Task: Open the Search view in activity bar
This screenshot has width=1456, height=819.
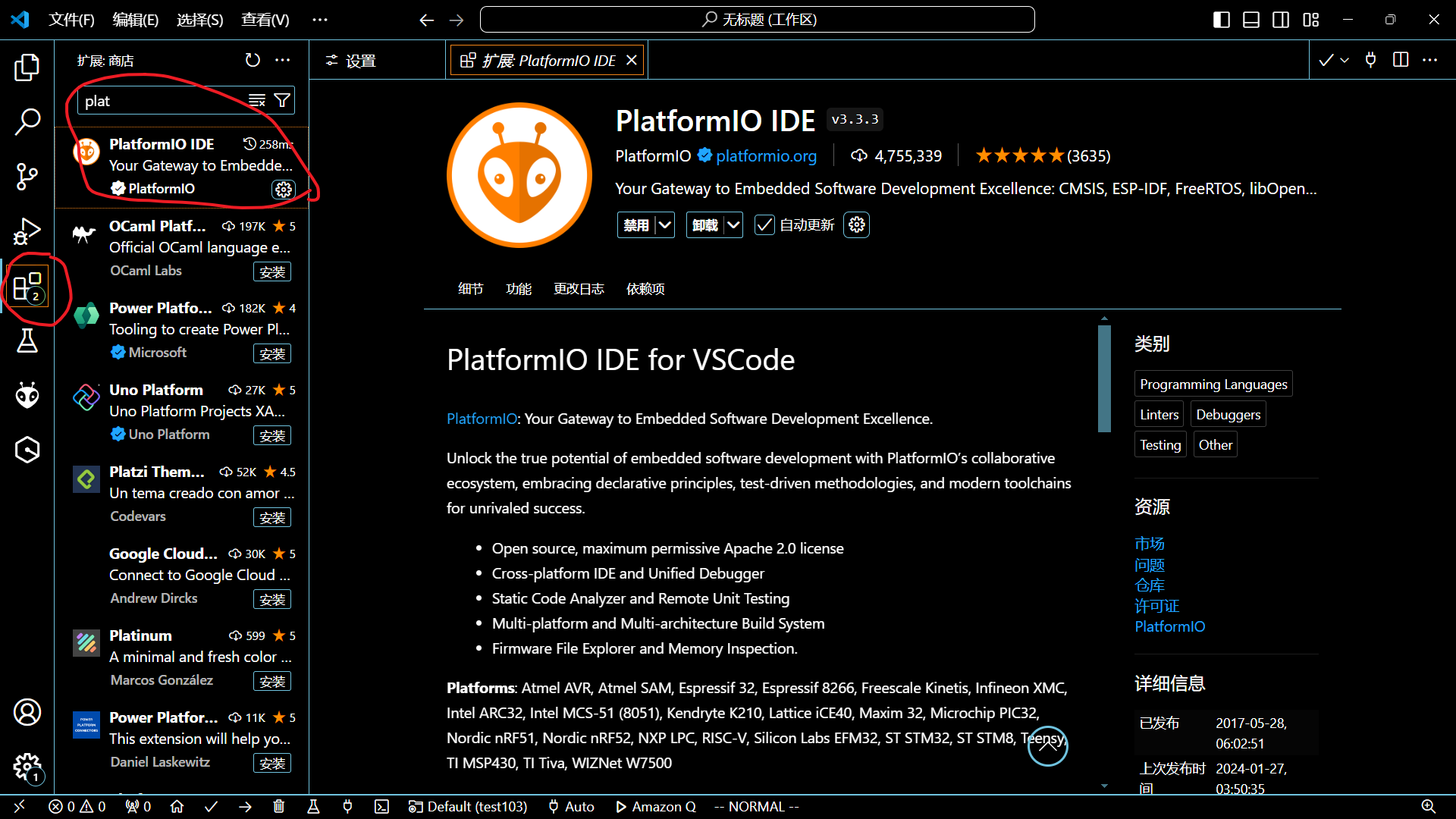Action: (27, 121)
